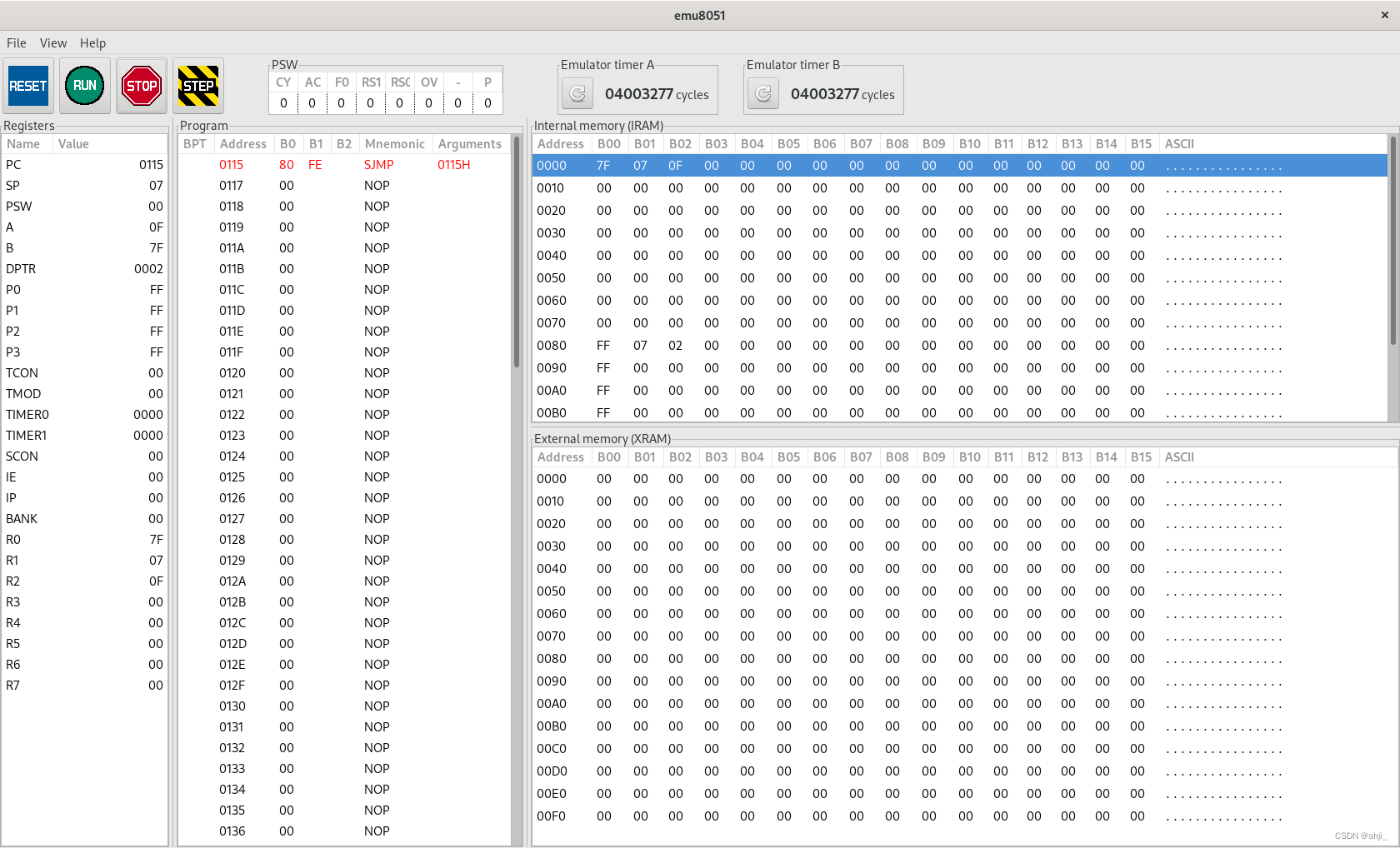The width and height of the screenshot is (1400, 848).
Task: Toggle the RS0 flag value in PSW
Action: [x=400, y=103]
